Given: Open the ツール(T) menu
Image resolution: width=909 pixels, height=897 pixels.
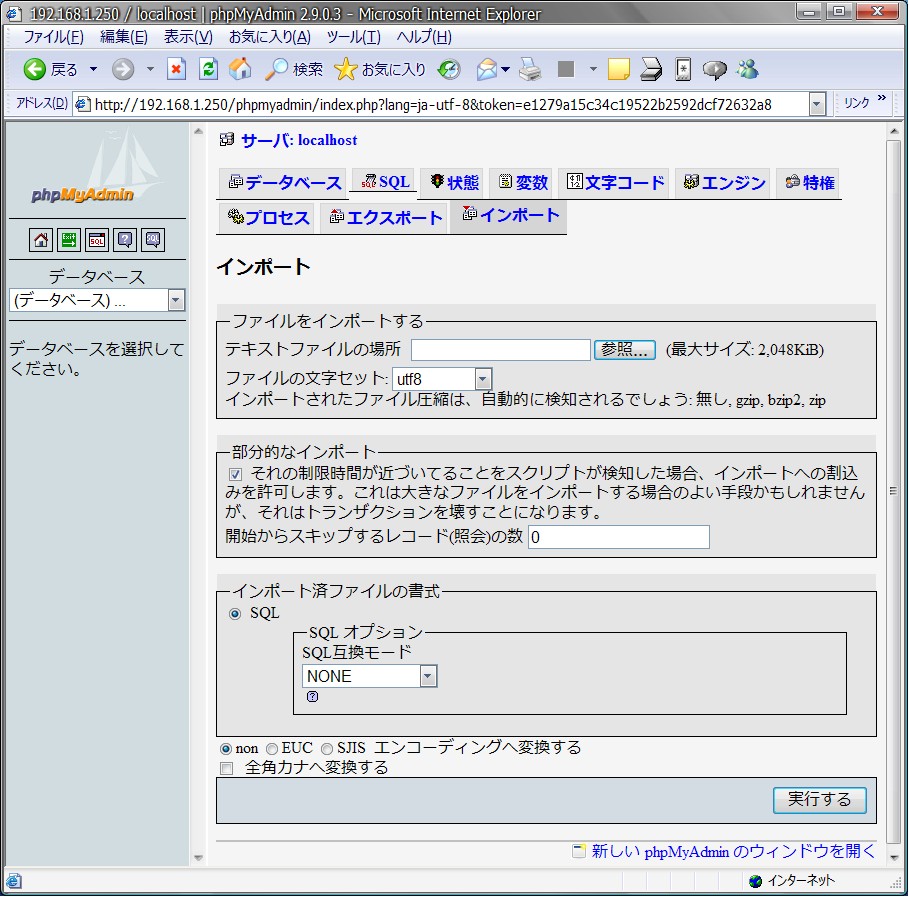Looking at the screenshot, I should click(x=353, y=37).
